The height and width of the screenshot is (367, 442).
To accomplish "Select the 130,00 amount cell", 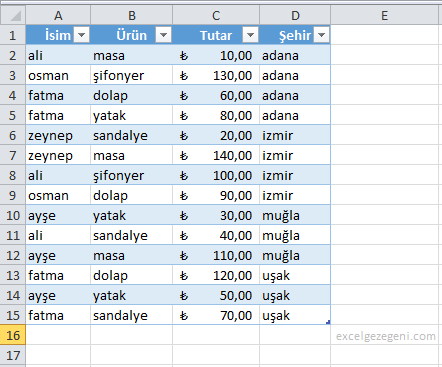I will [x=216, y=75].
